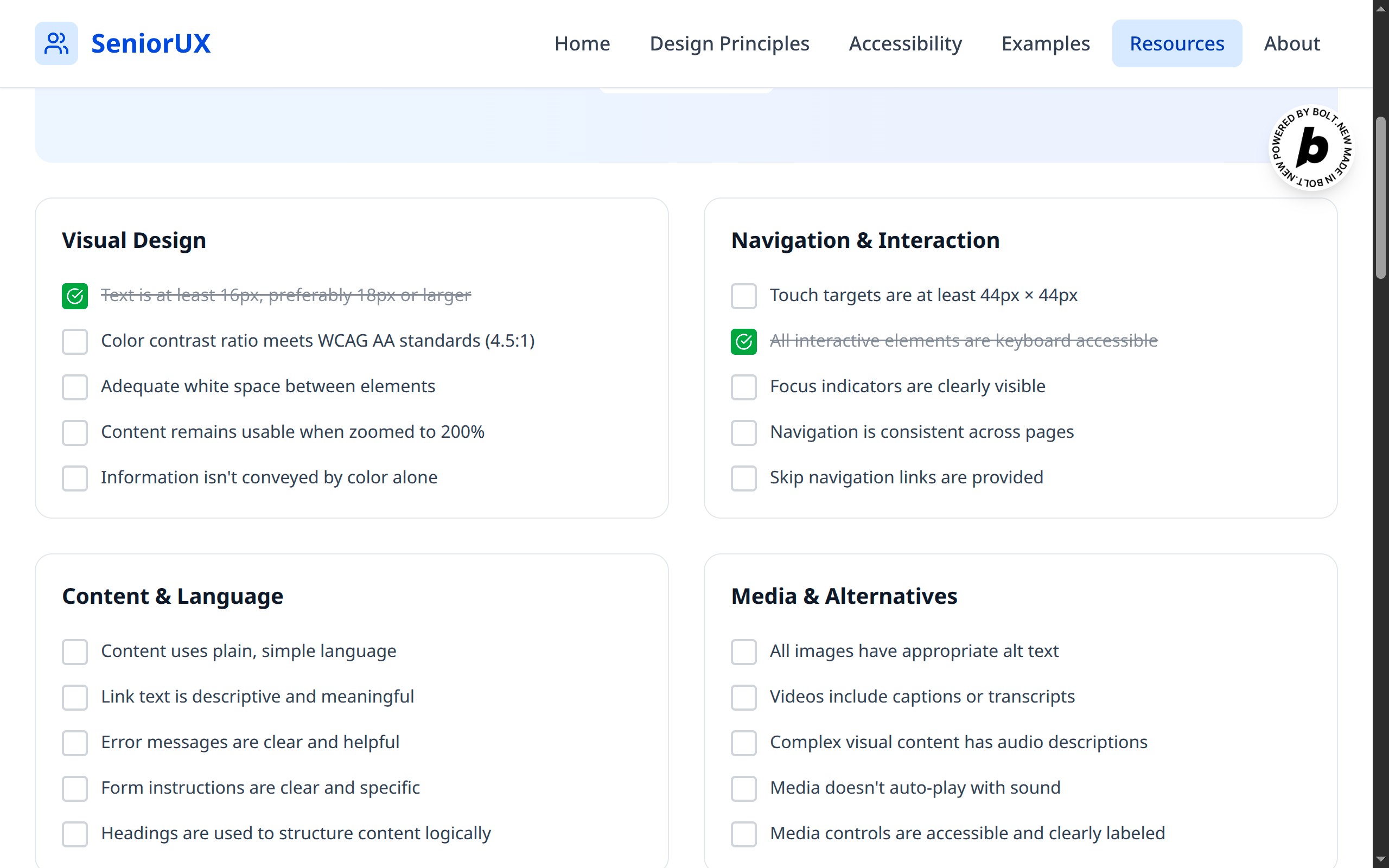Open the Bolt.new circular badge
1389x868 pixels.
pos(1311,148)
